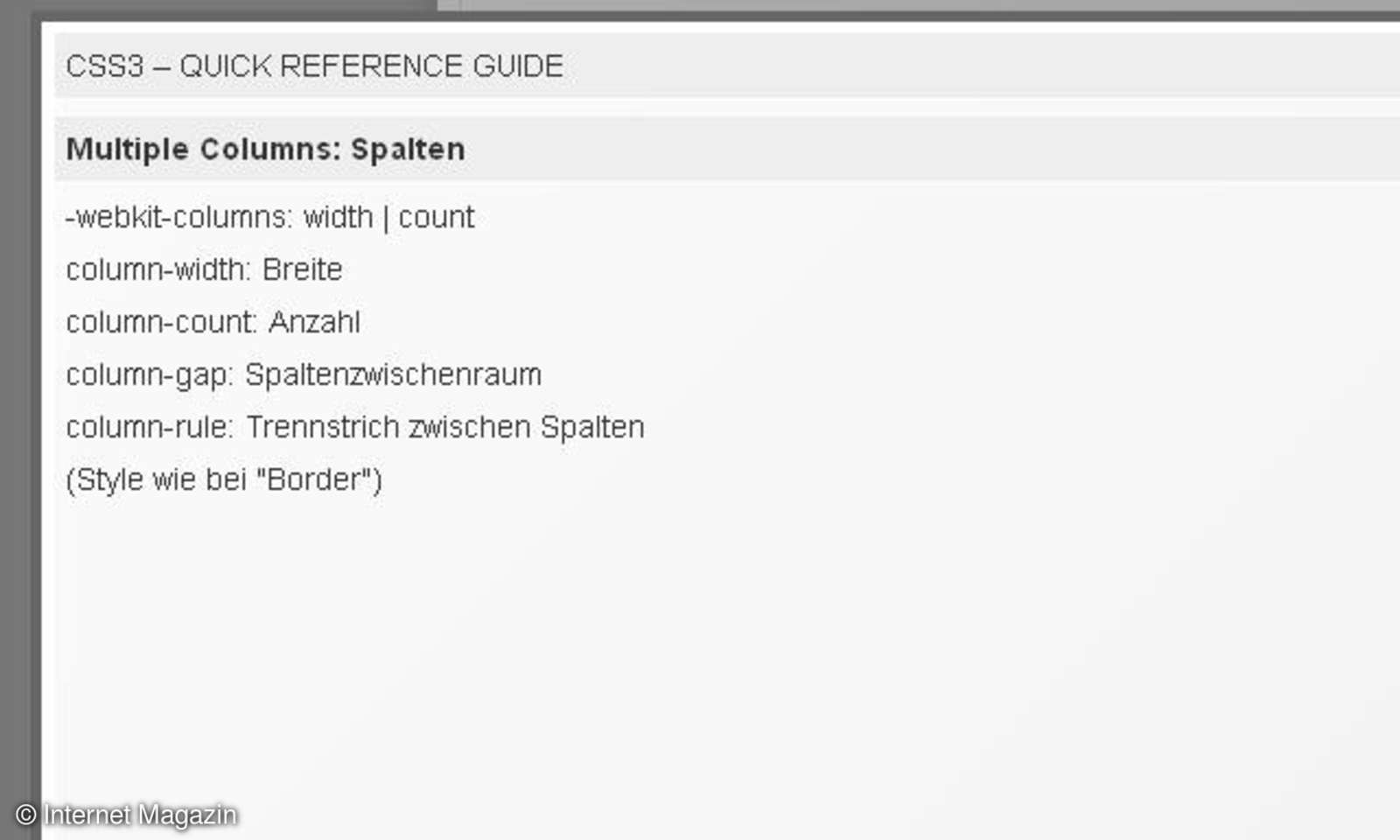This screenshot has width=1400, height=840.
Task: Click the column-count property text
Action: pos(162,322)
